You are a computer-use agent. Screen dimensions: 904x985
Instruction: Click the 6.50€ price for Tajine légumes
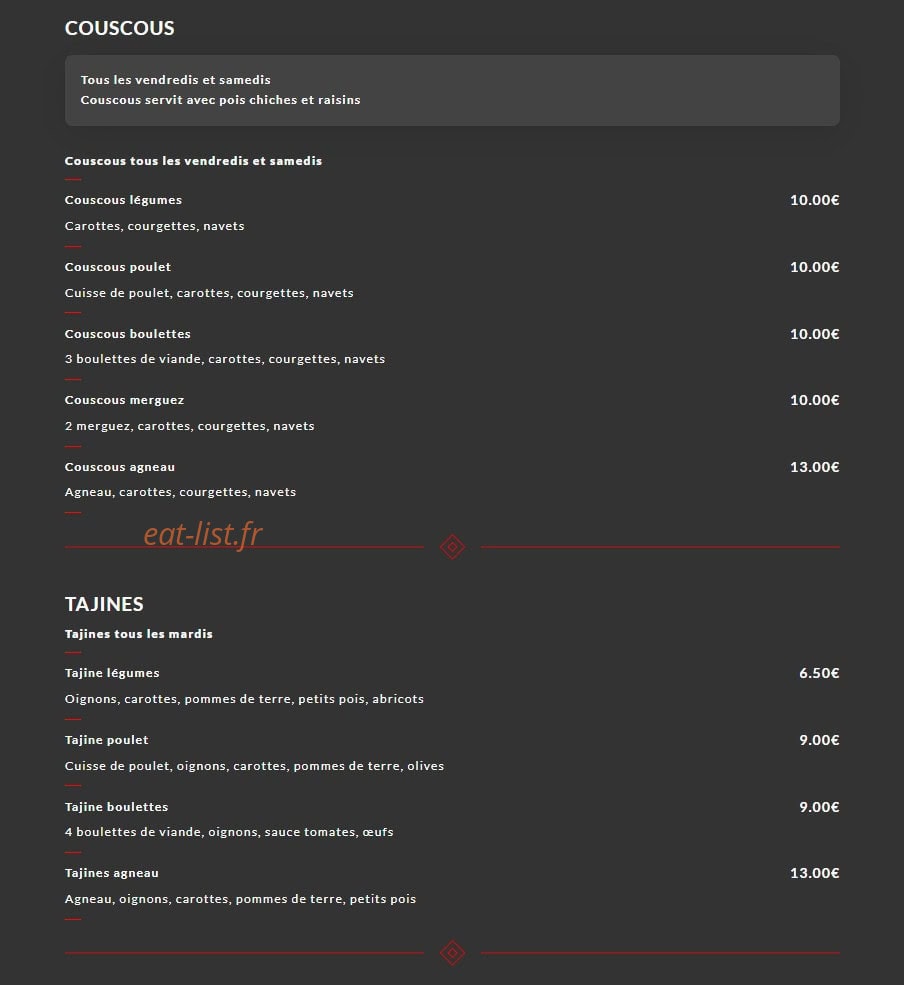[x=819, y=673]
